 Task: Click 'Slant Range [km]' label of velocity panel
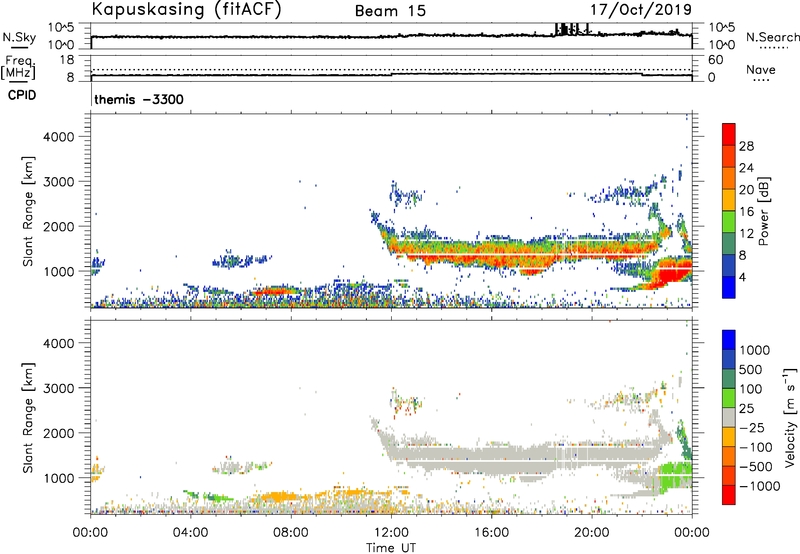pos(28,418)
